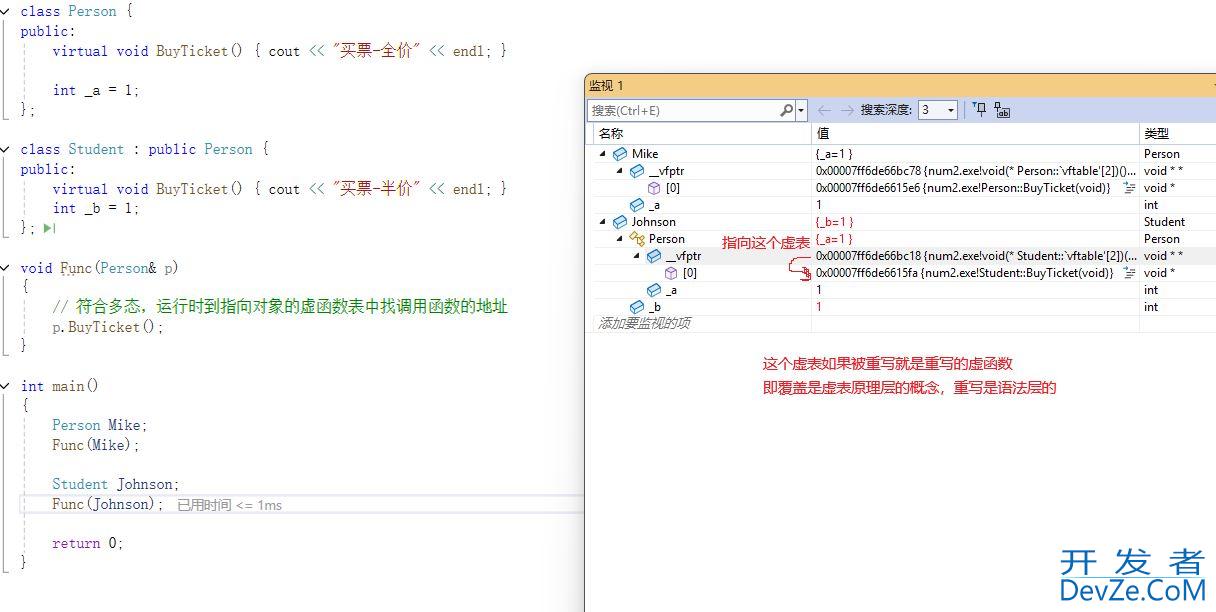This screenshot has width=1216, height=612.
Task: Select the value 0x00007ff6de66bc18 Student vftable
Action: (x=976, y=256)
